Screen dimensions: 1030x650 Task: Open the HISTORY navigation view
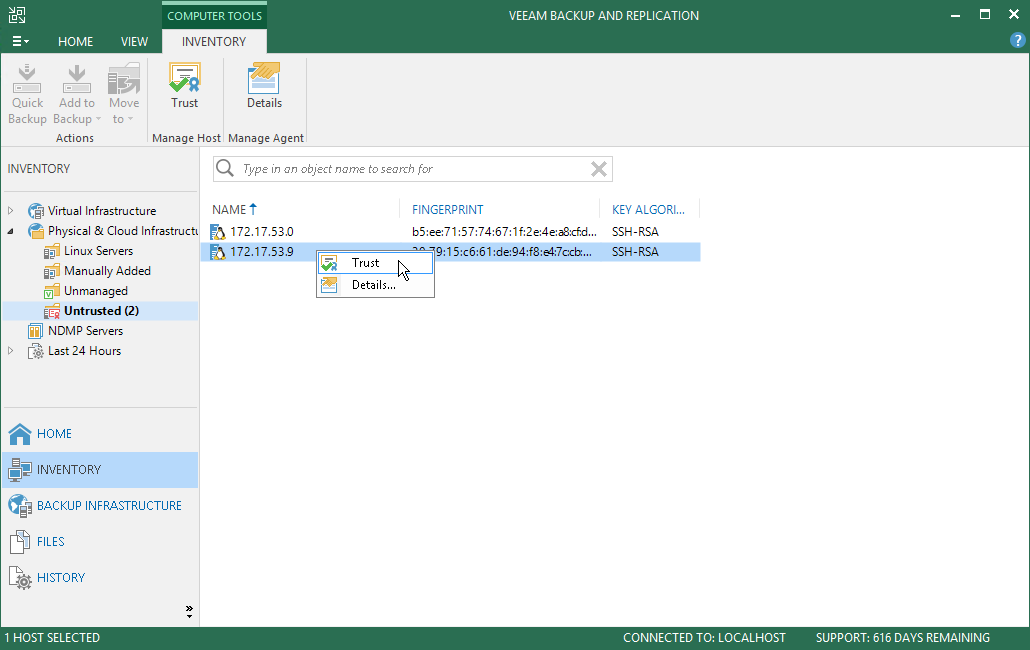(x=100, y=578)
